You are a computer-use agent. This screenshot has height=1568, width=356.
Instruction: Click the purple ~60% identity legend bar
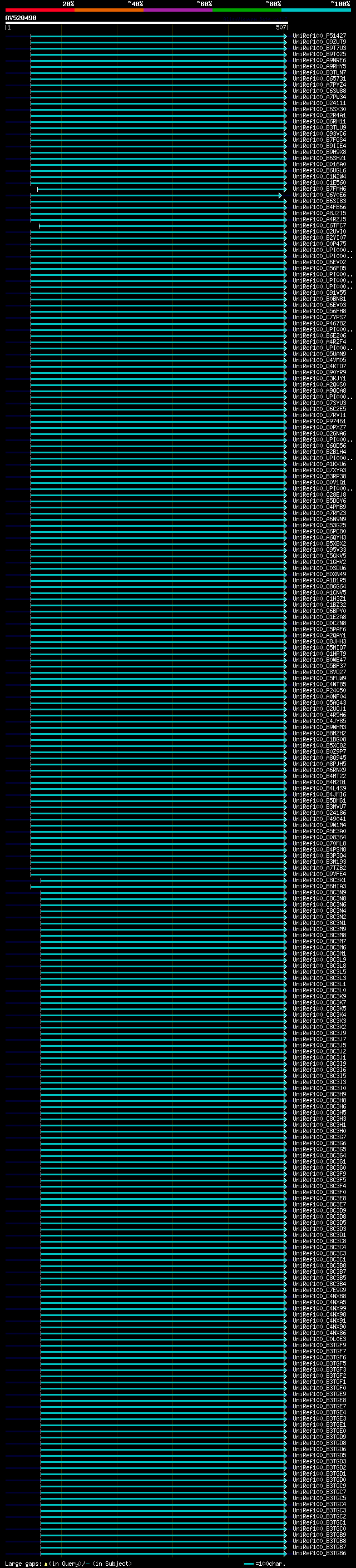coord(179,10)
